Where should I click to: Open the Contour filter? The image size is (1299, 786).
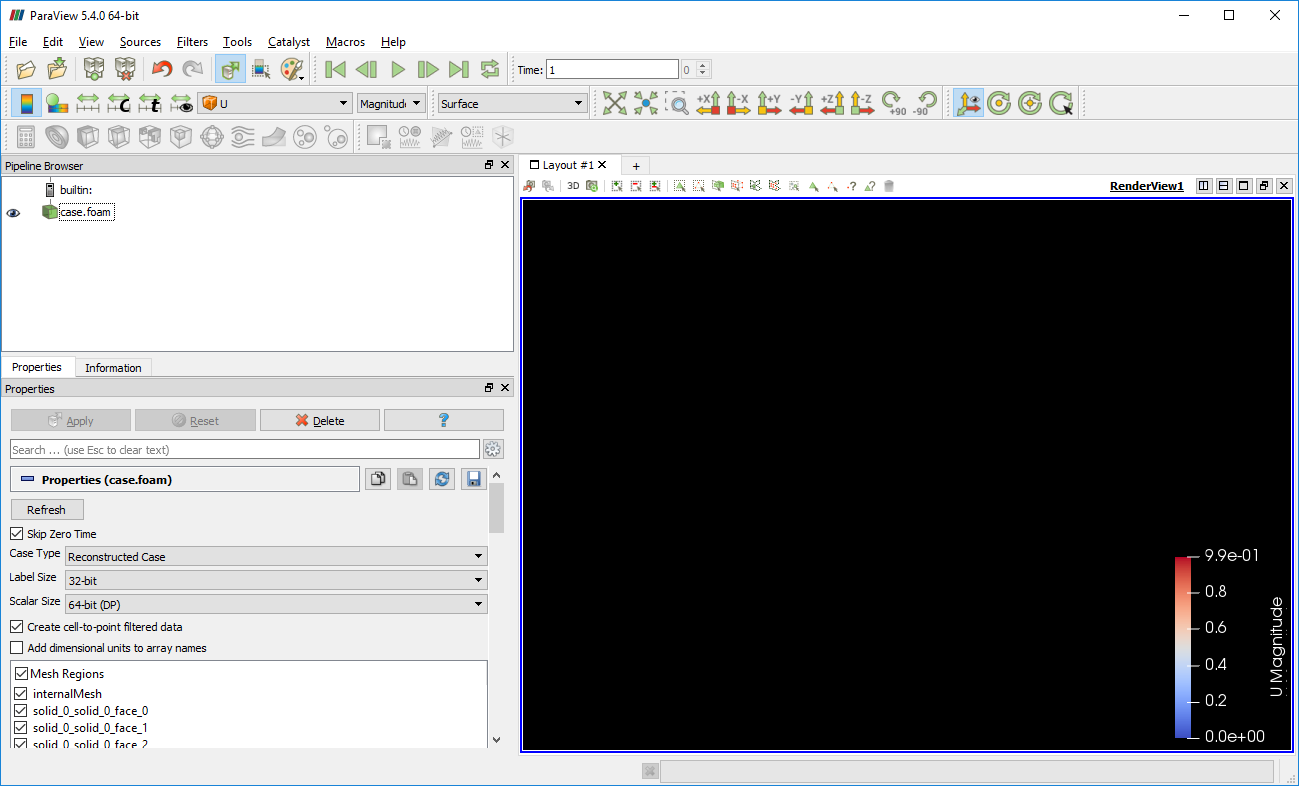coord(56,137)
